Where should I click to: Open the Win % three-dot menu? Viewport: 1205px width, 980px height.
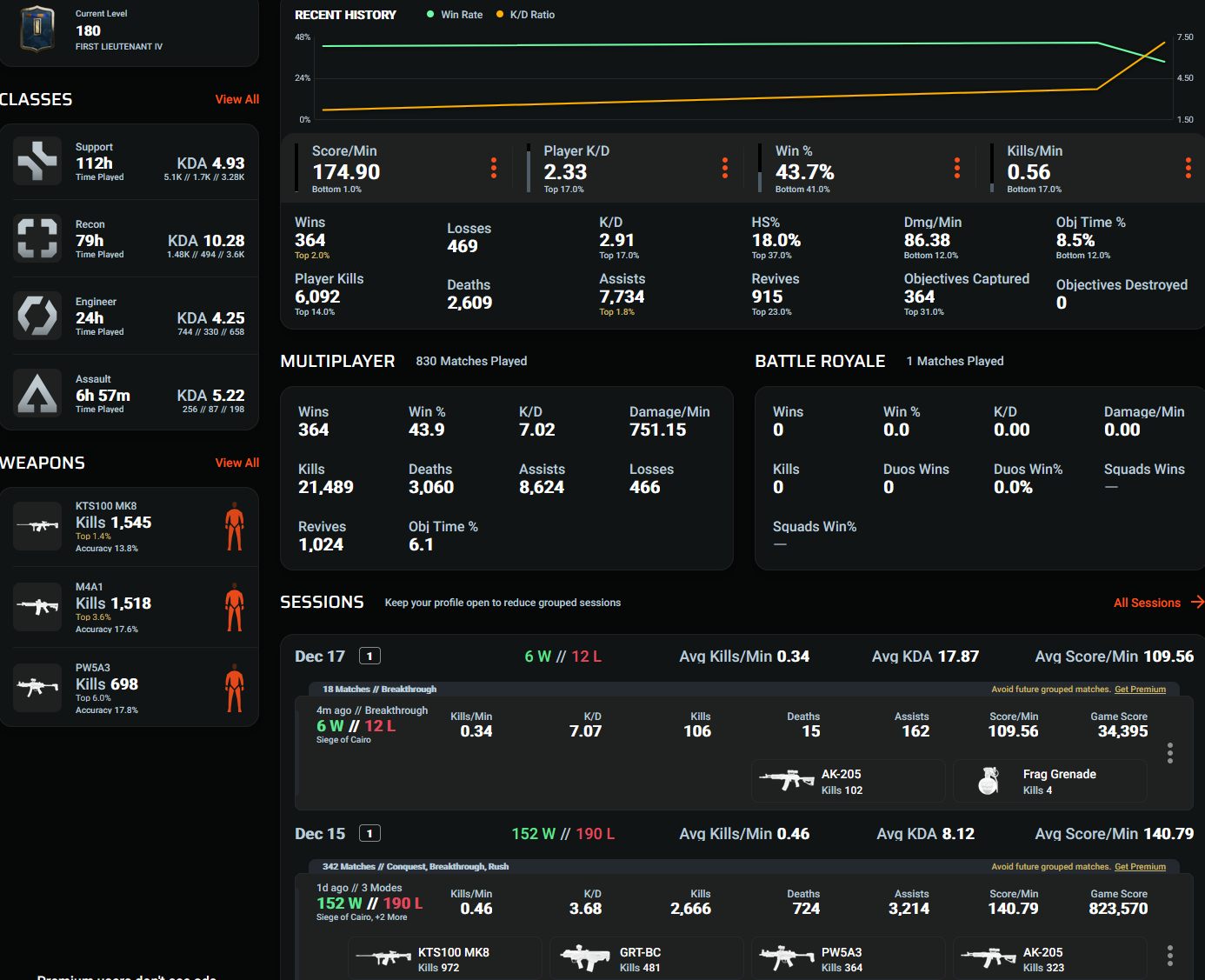(x=957, y=168)
